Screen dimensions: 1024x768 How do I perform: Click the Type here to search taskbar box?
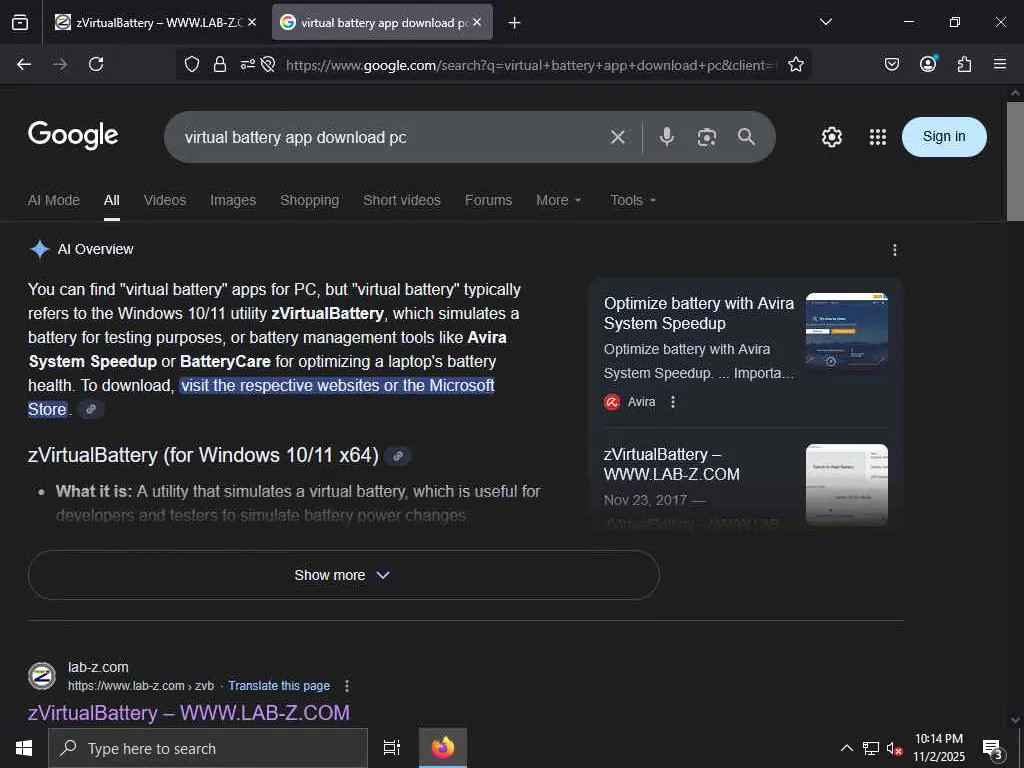coord(208,748)
